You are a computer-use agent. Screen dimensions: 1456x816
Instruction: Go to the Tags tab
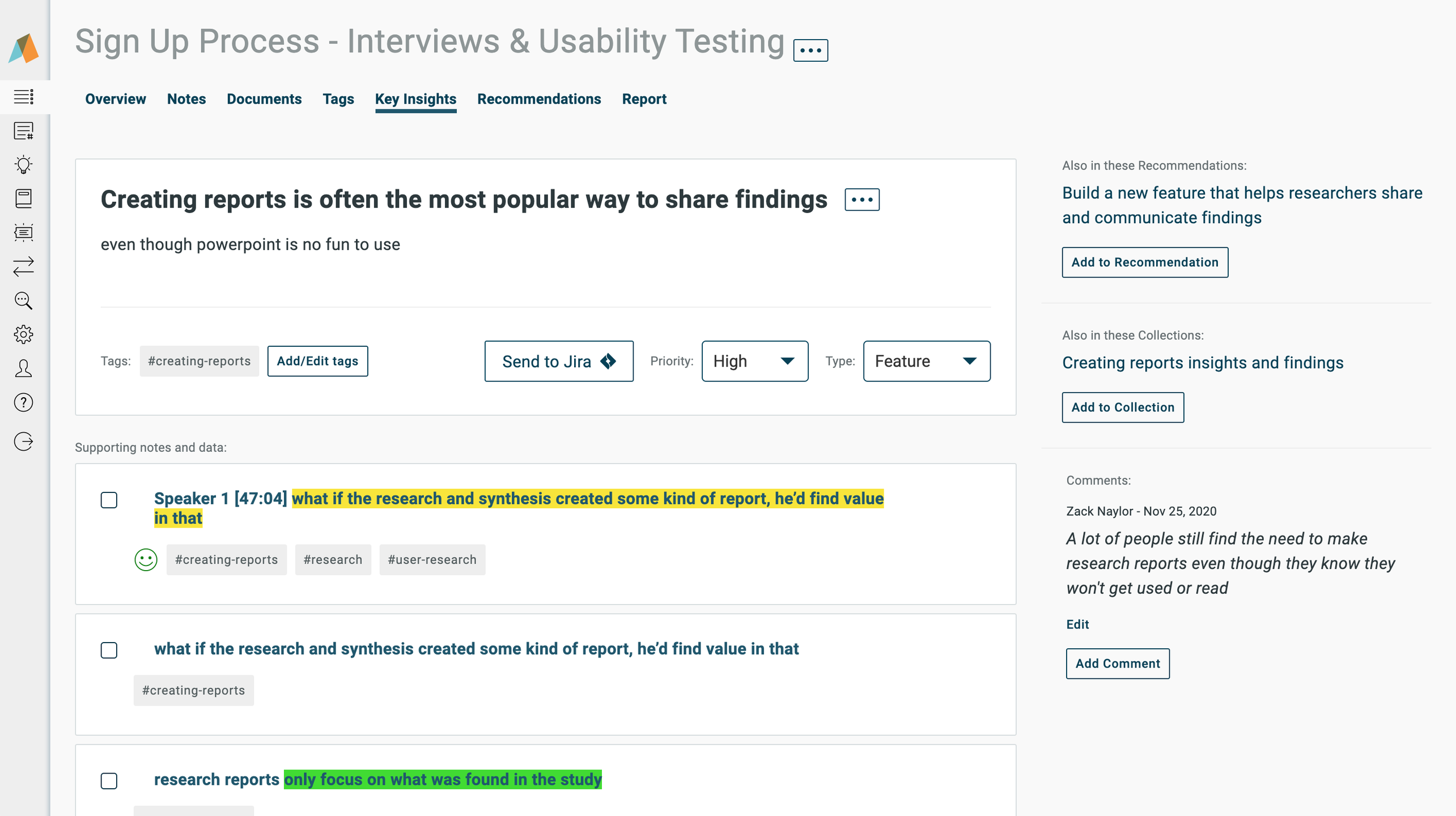point(338,99)
